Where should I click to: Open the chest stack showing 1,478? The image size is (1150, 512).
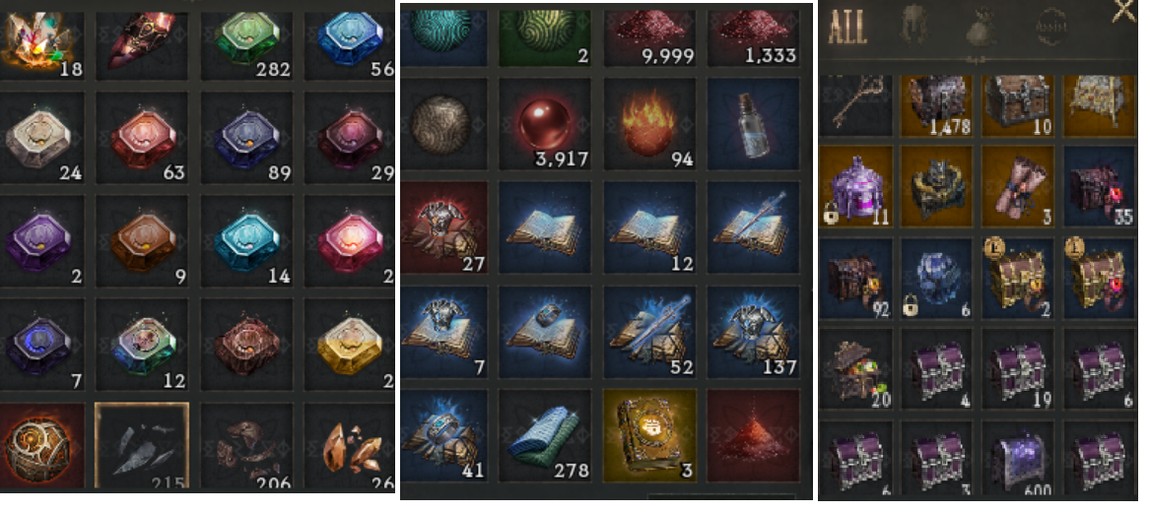click(937, 105)
